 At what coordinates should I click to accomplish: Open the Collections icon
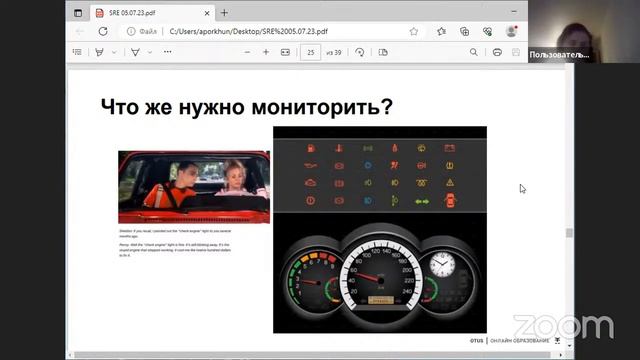tap(464, 31)
